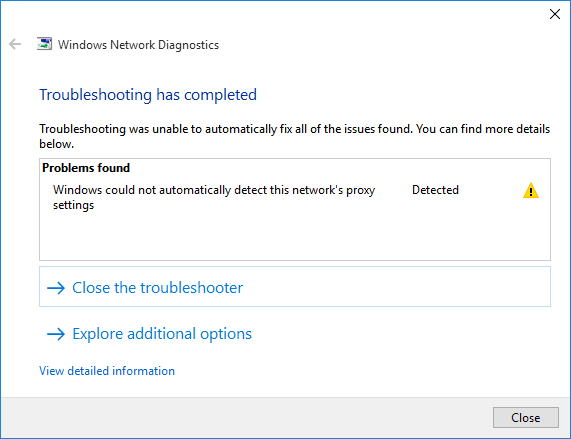This screenshot has width=571, height=439.
Task: Click the arrow beside Close the troubleshooter
Action: click(x=56, y=288)
